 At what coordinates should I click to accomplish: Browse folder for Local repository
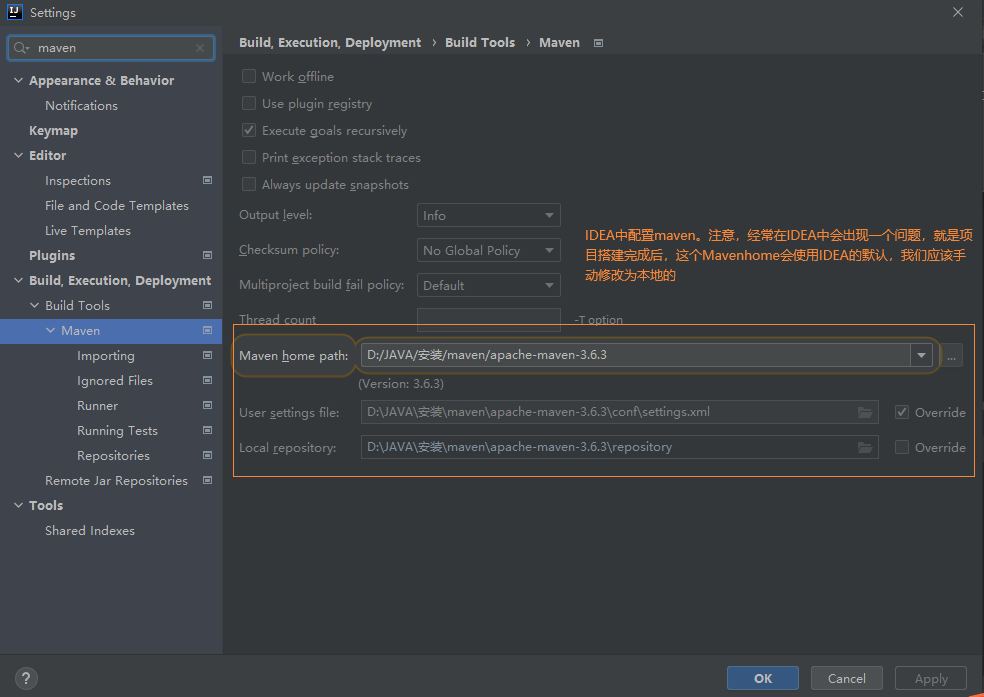pos(865,447)
